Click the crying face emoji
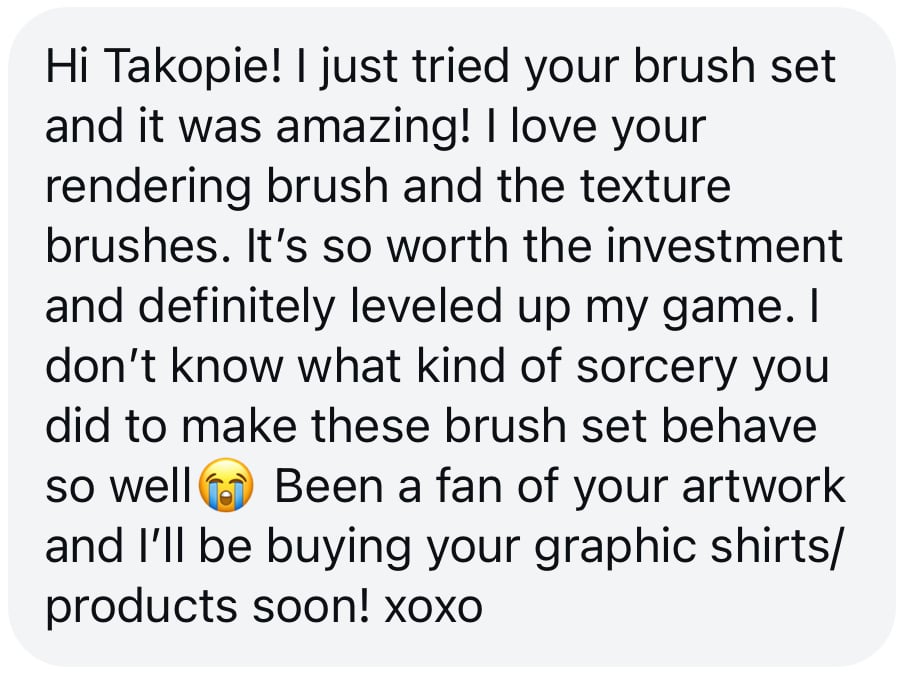Image resolution: width=905 pixels, height=676 pixels. click(228, 488)
